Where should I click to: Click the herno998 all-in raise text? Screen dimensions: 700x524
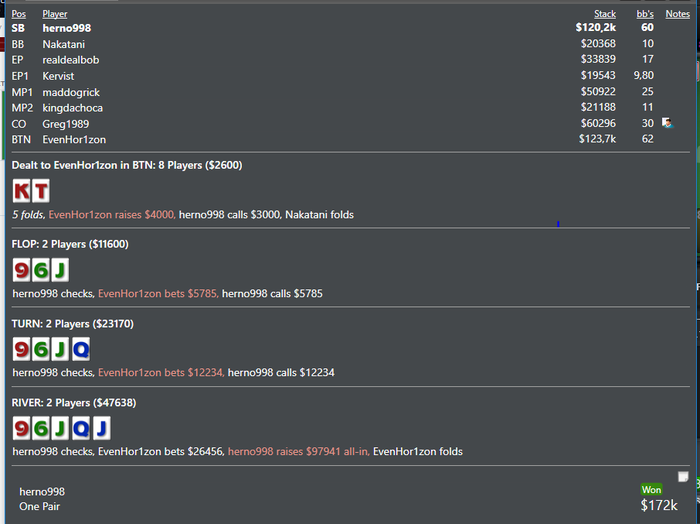click(298, 452)
